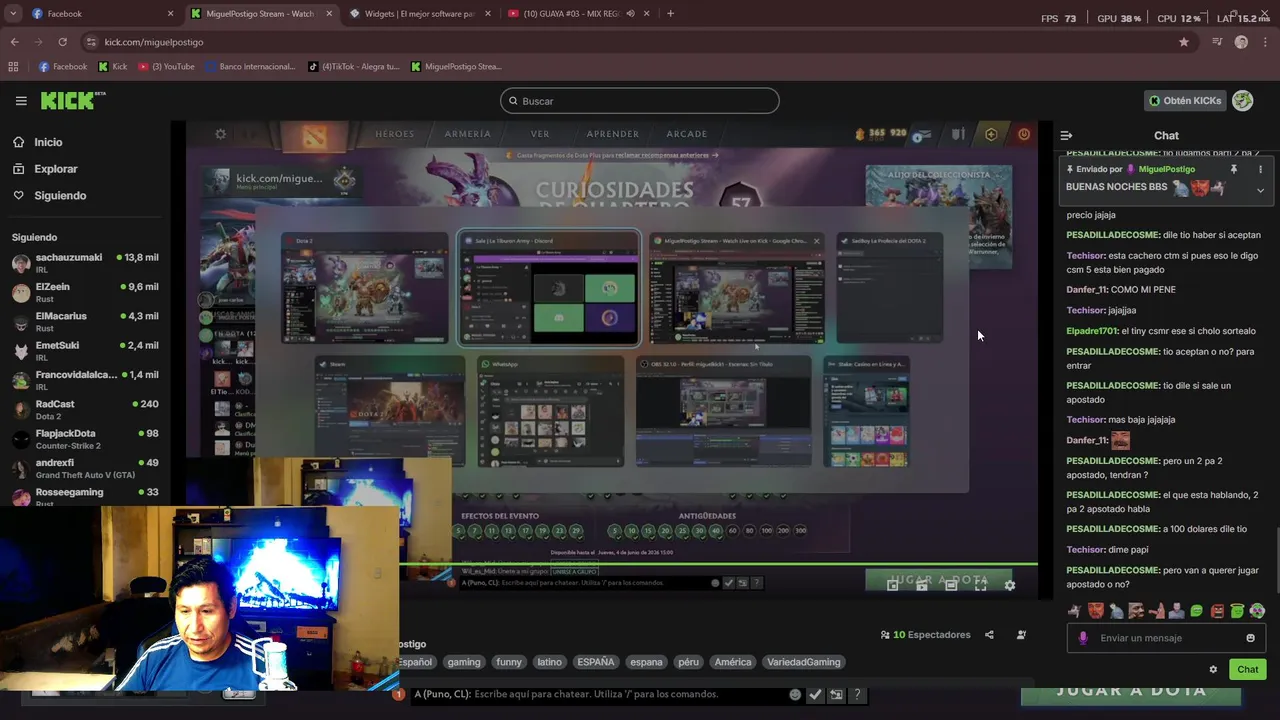The height and width of the screenshot is (720, 1280).
Task: Click the green Chat send button
Action: click(x=1248, y=669)
